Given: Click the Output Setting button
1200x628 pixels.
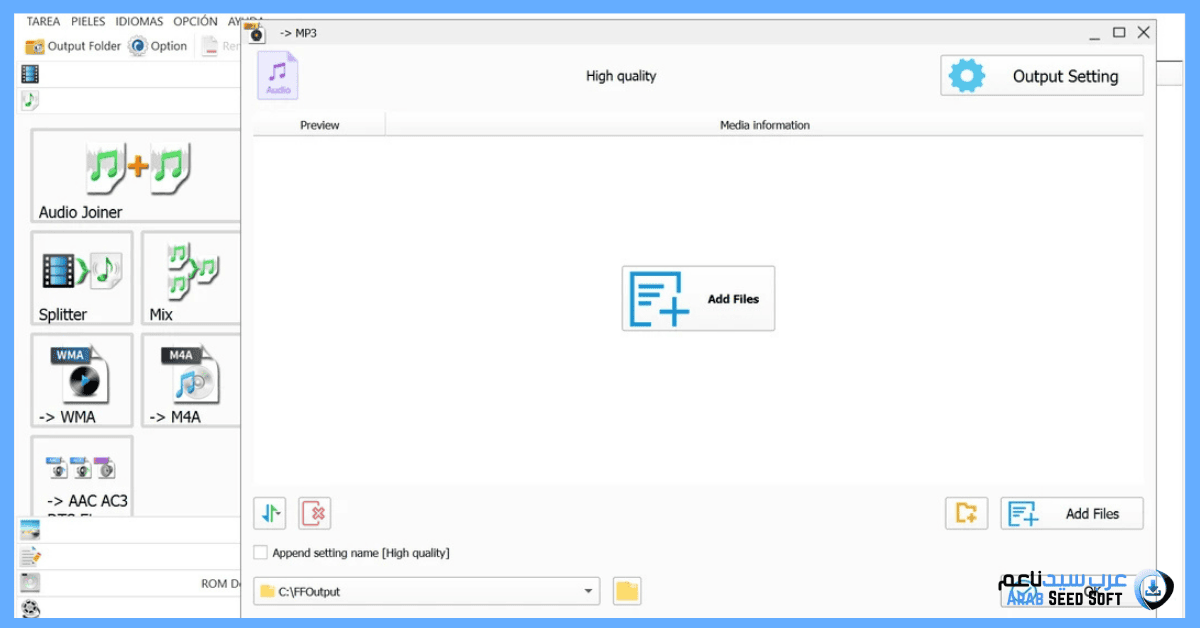Looking at the screenshot, I should (x=1041, y=76).
